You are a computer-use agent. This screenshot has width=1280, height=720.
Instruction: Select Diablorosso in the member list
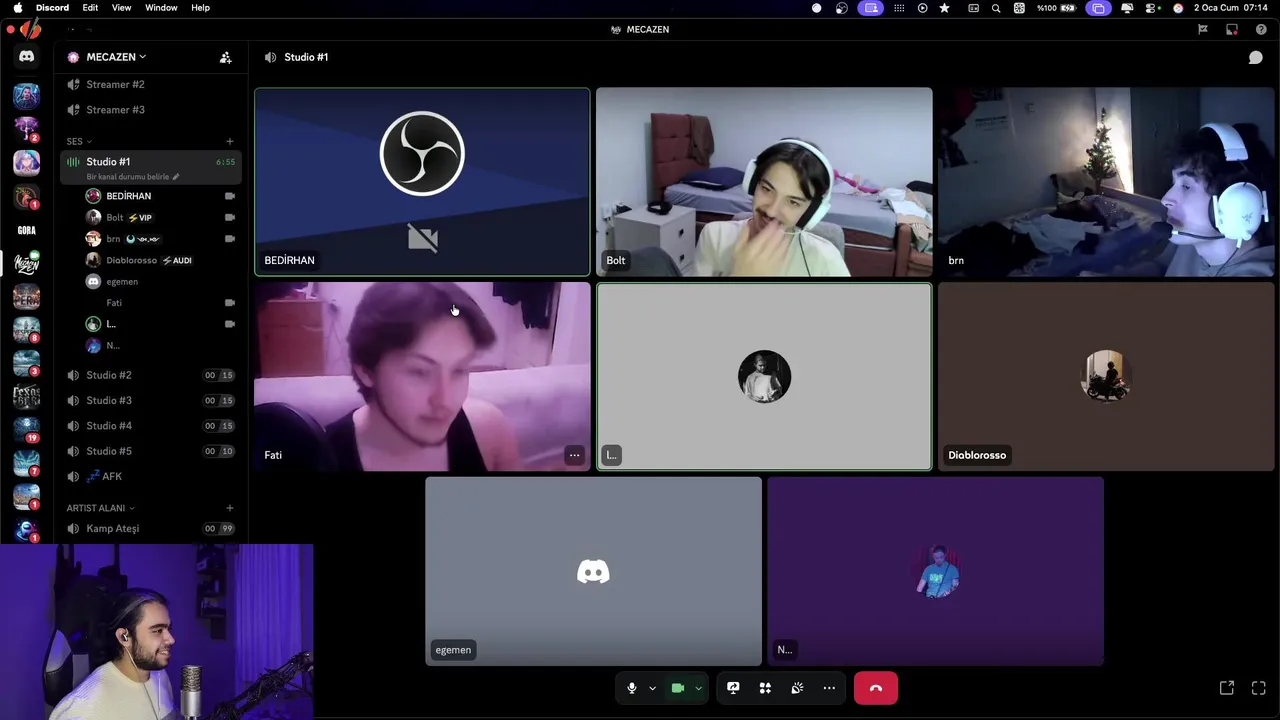point(161,260)
